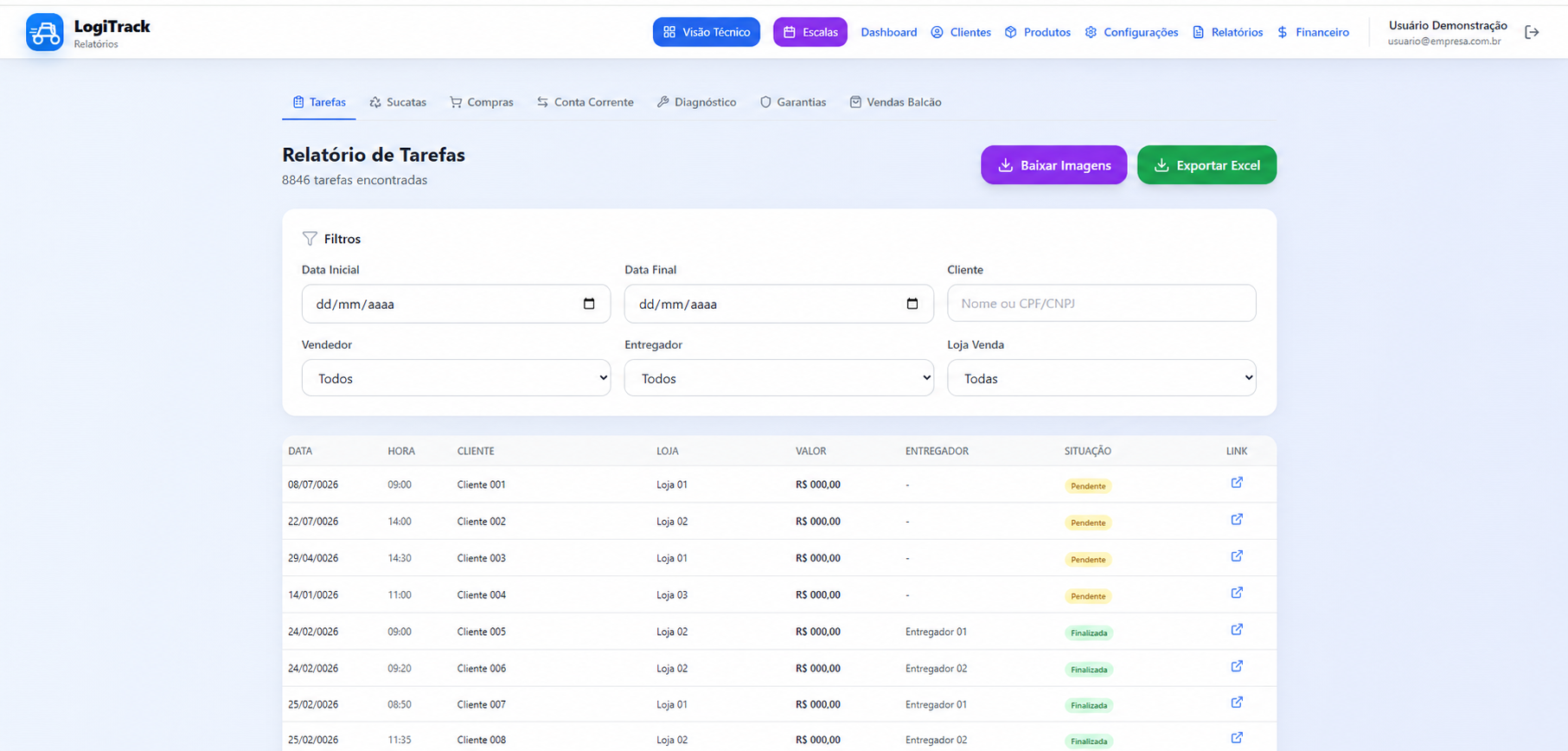Viewport: 1568px width, 751px height.
Task: Expand the Loja Venda dropdown
Action: [1101, 378]
